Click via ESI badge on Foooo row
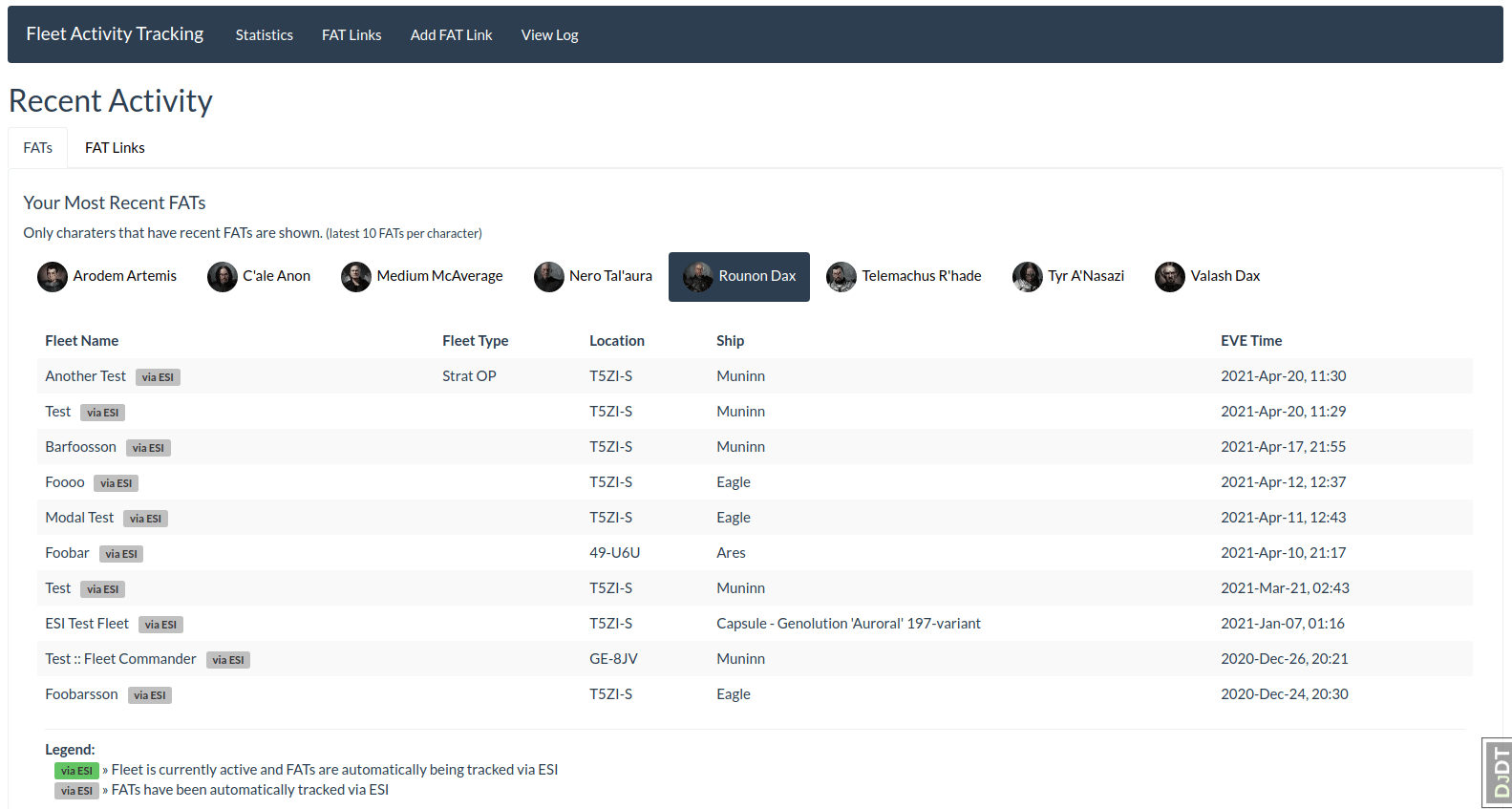1512x809 pixels. pyautogui.click(x=117, y=483)
